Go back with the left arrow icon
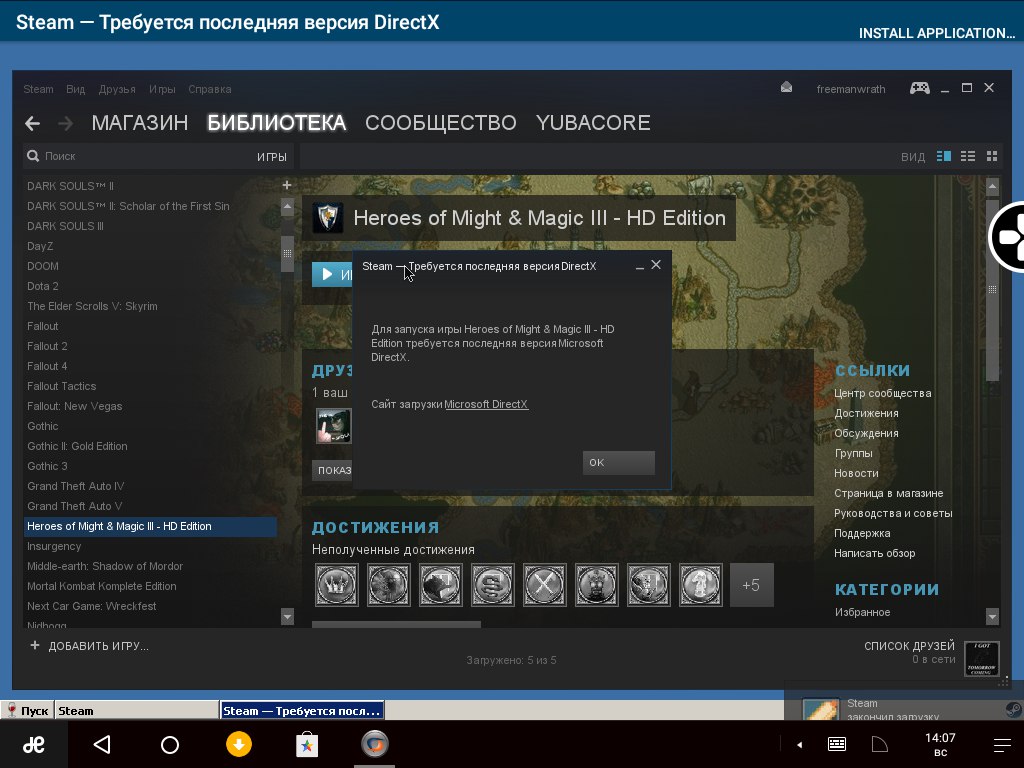The height and width of the screenshot is (768, 1024). [33, 123]
